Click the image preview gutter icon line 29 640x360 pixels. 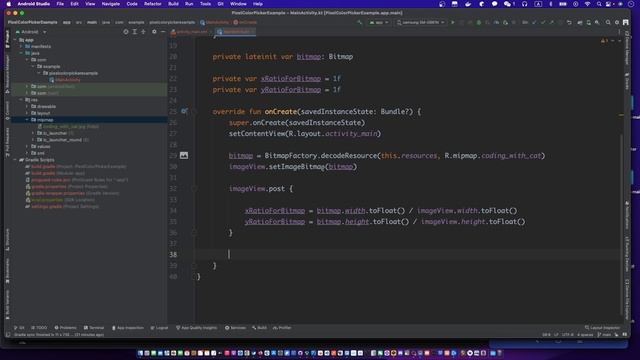point(184,156)
